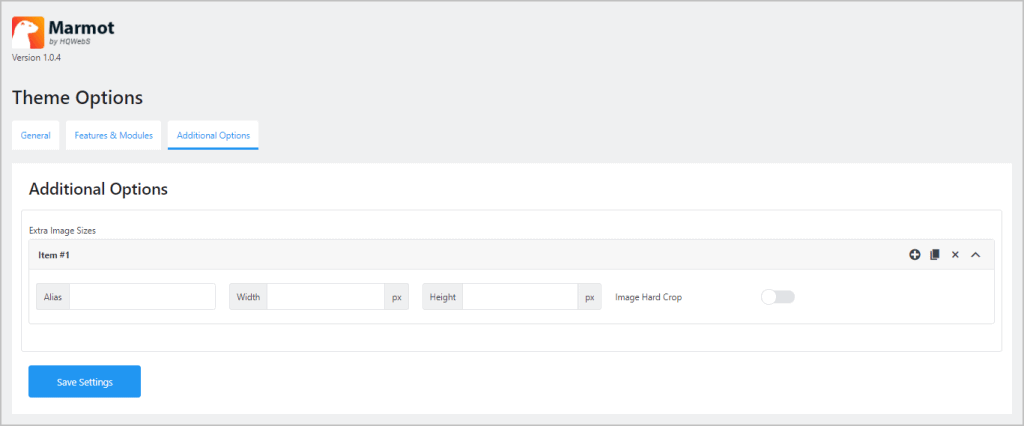1024x426 pixels.
Task: Click the Image Hard Crop label text
Action: click(x=648, y=297)
